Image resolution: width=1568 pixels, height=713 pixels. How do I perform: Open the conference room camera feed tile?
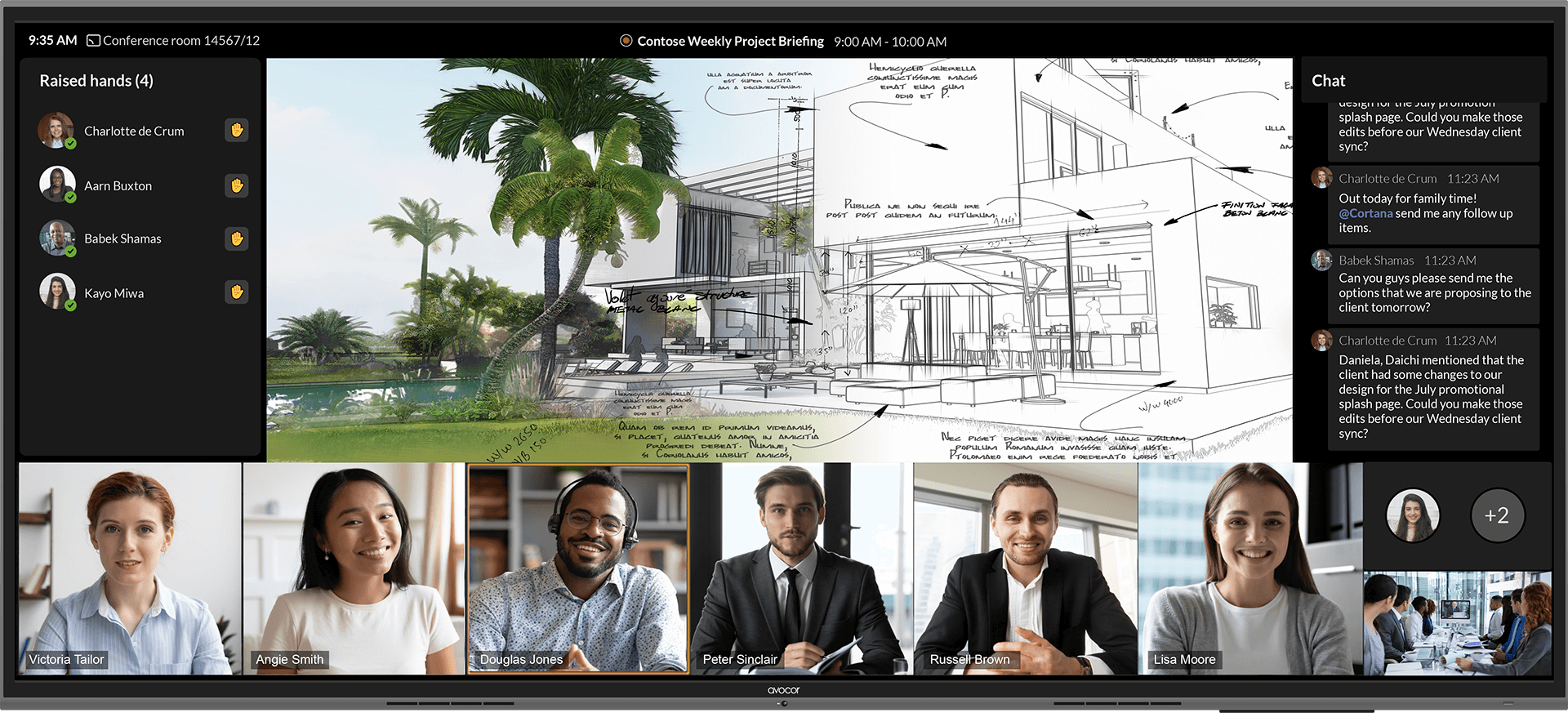click(x=1458, y=623)
